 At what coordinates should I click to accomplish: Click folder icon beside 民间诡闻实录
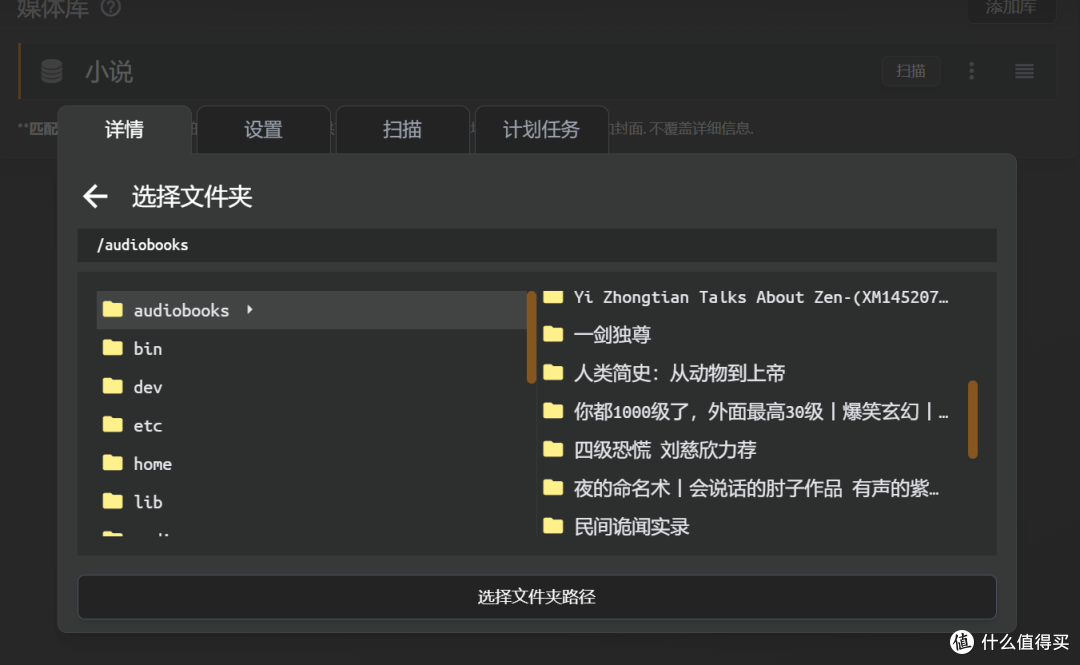553,526
